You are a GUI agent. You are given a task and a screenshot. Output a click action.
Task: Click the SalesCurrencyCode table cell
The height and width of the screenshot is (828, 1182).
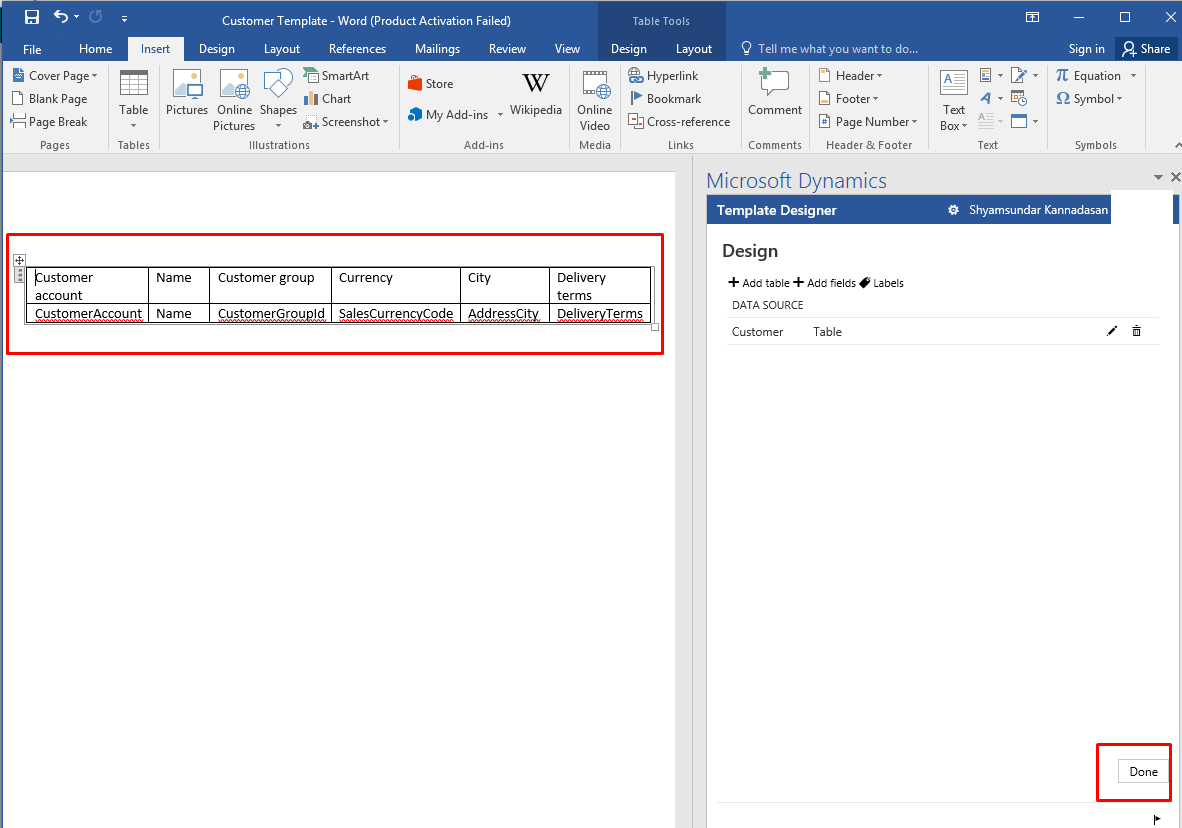(396, 313)
